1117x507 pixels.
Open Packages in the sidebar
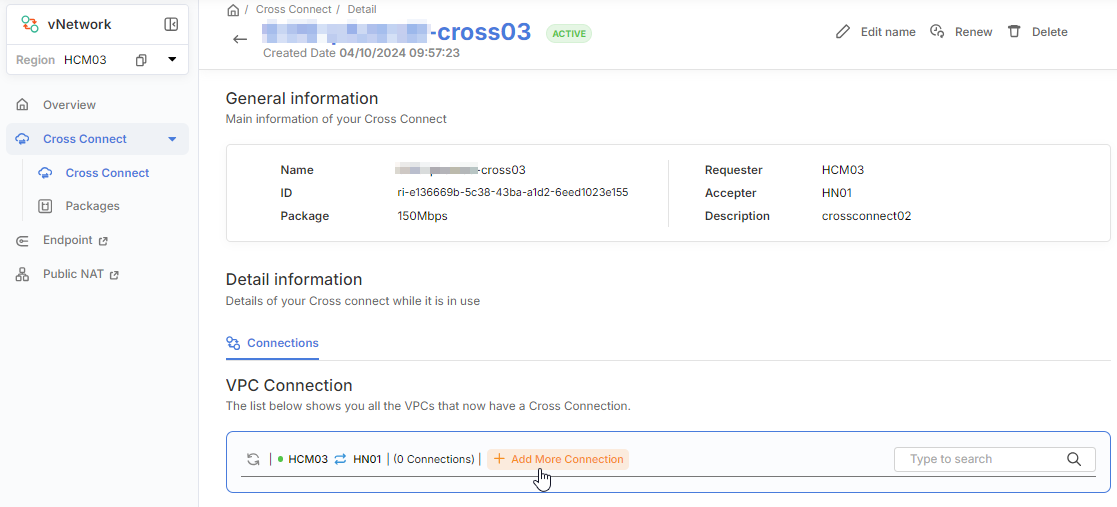point(92,206)
